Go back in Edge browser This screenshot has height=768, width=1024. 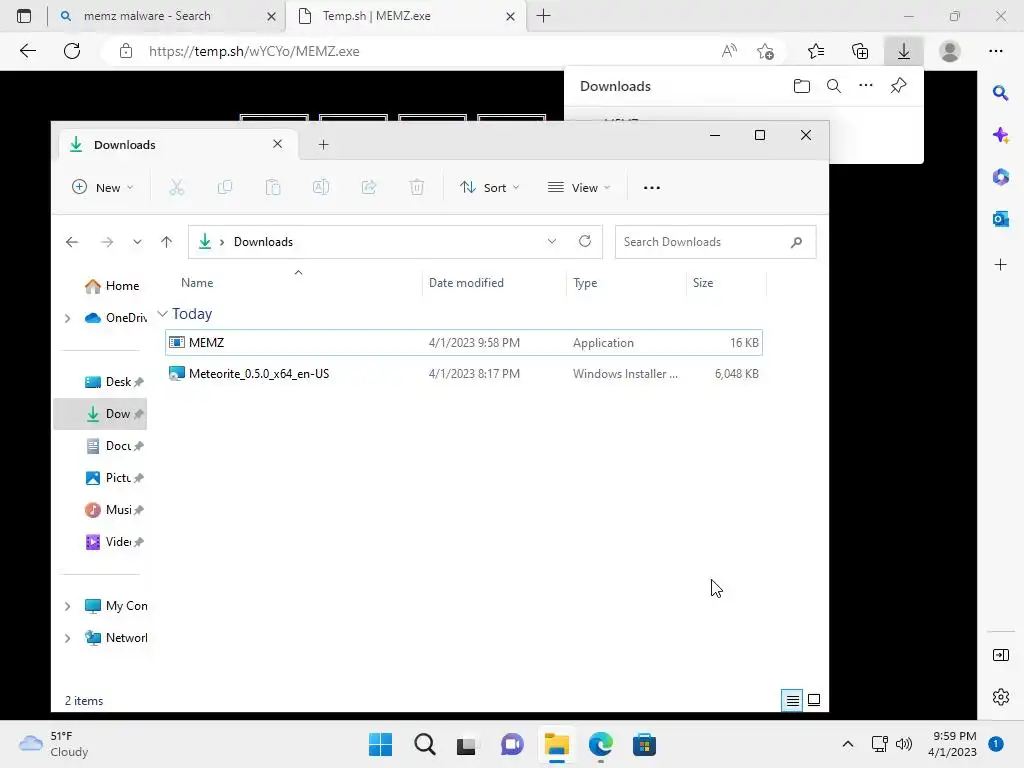[x=28, y=51]
